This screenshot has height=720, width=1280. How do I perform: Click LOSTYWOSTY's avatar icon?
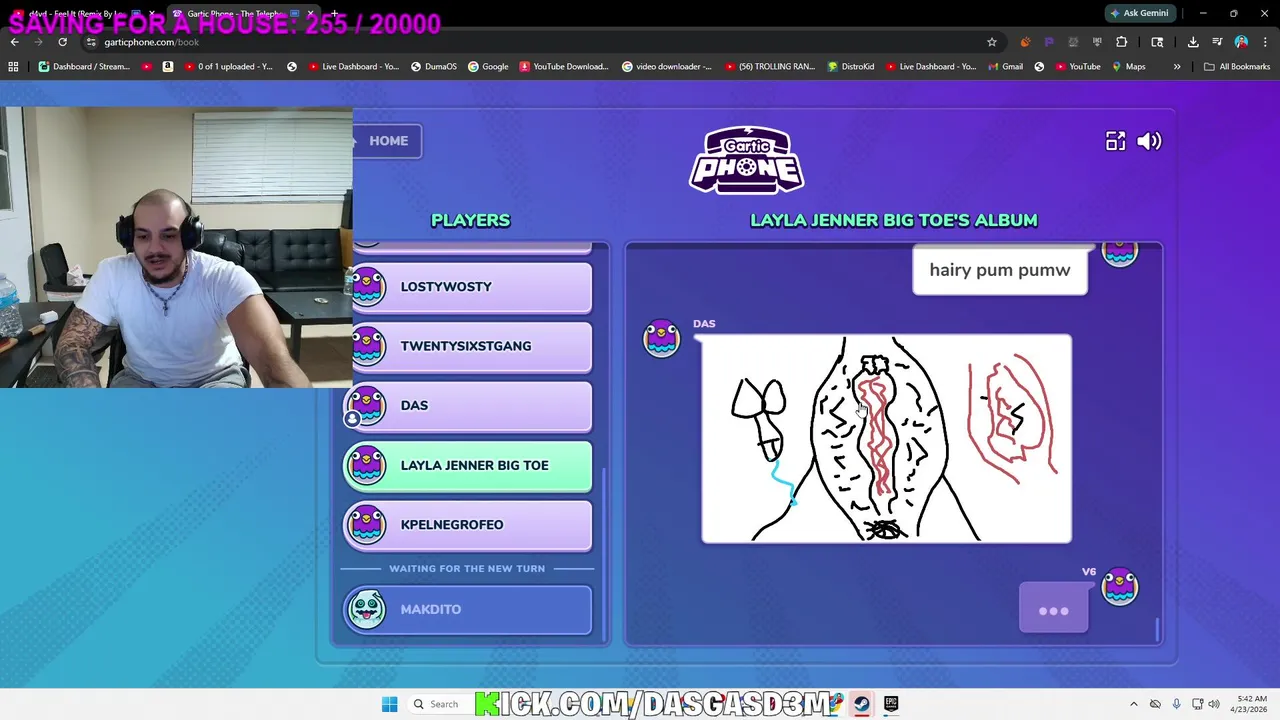[x=368, y=287]
